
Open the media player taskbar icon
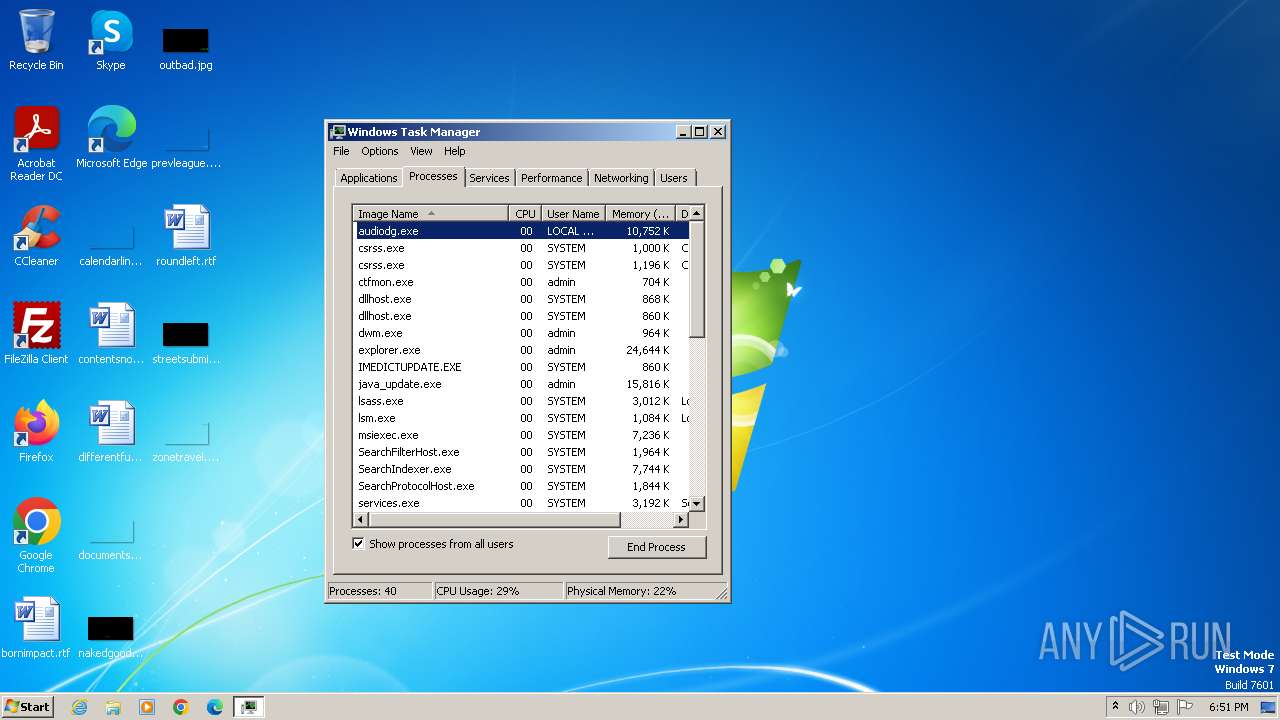[x=147, y=707]
